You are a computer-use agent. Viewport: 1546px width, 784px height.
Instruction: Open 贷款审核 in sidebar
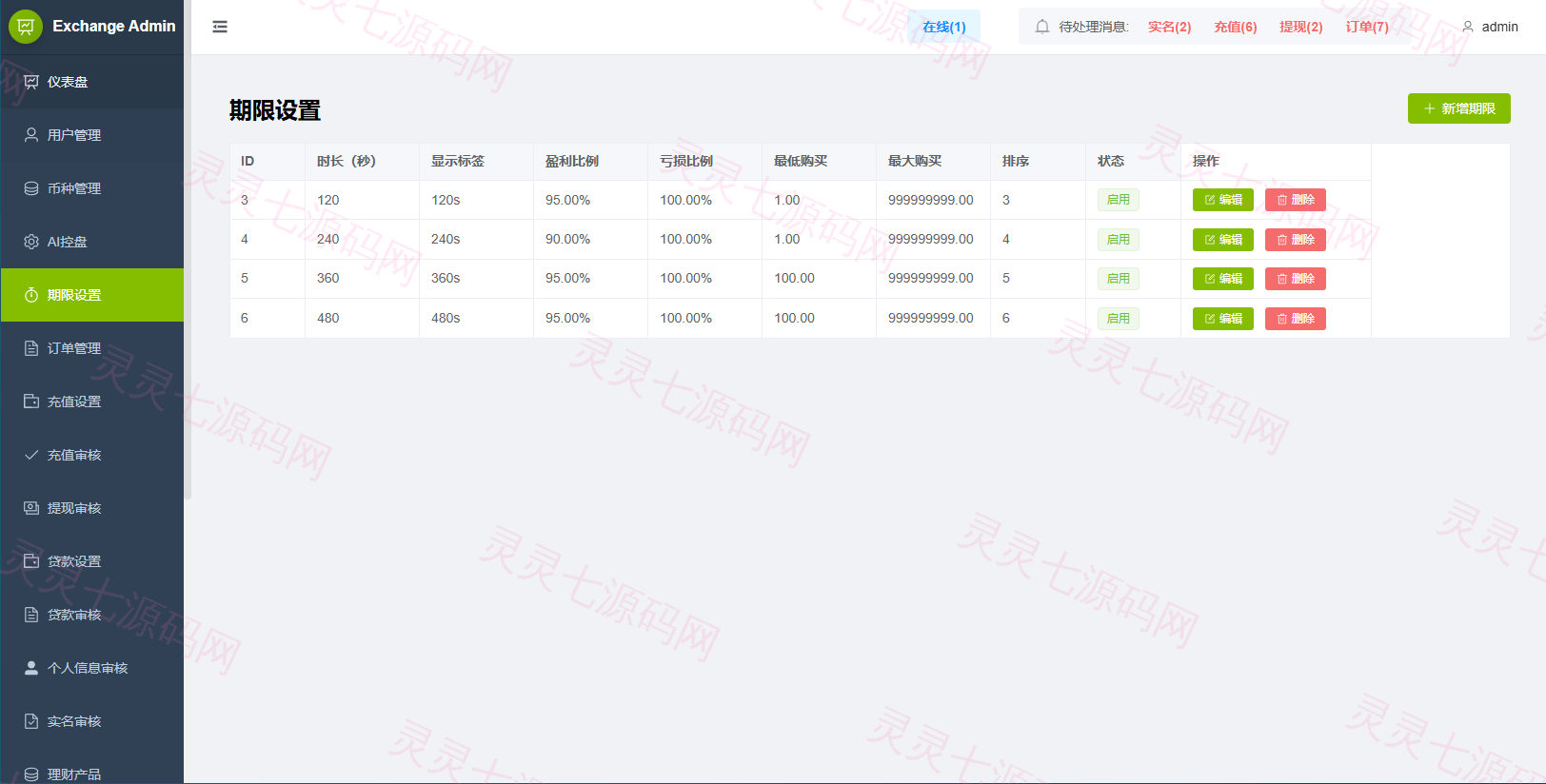pyautogui.click(x=92, y=615)
